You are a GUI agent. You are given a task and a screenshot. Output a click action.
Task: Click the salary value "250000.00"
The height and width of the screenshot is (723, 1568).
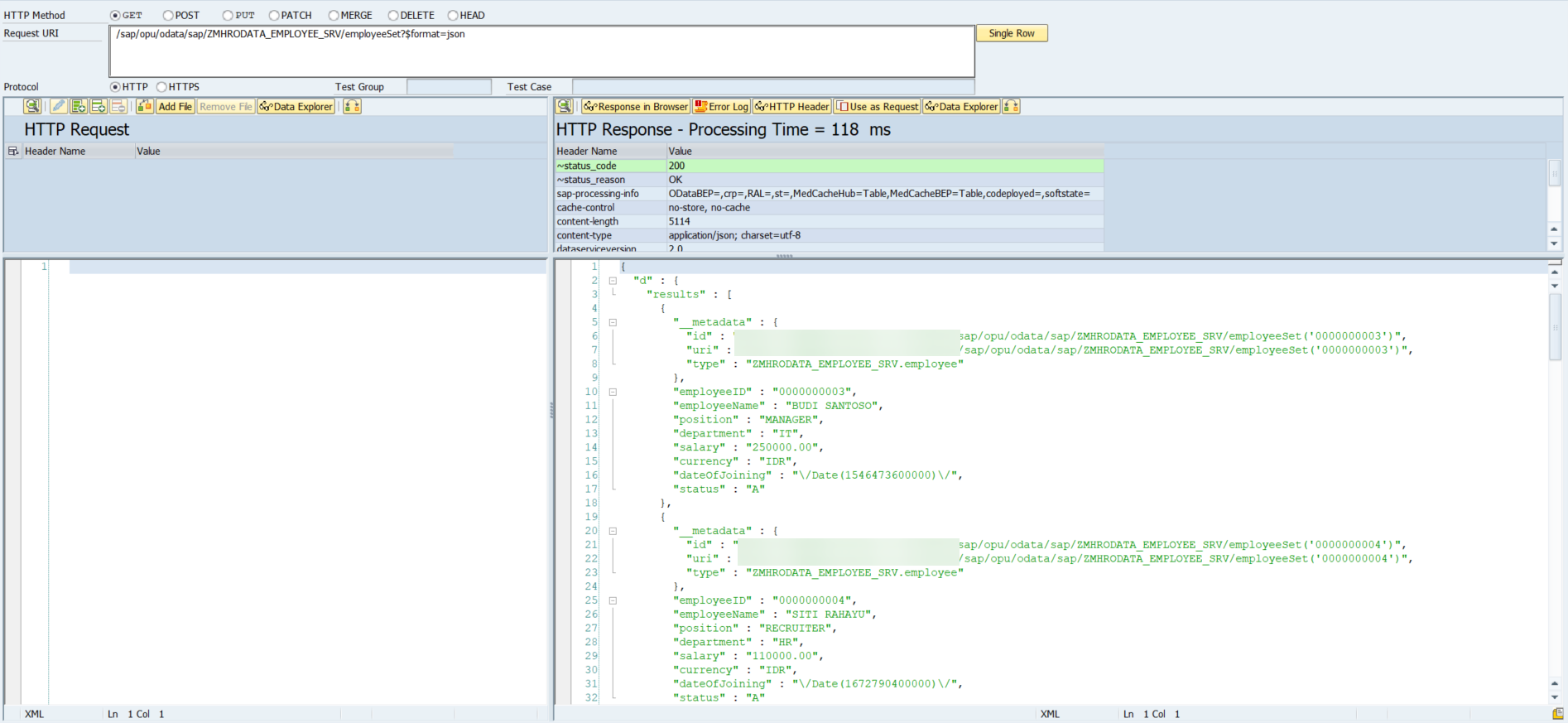pos(783,447)
